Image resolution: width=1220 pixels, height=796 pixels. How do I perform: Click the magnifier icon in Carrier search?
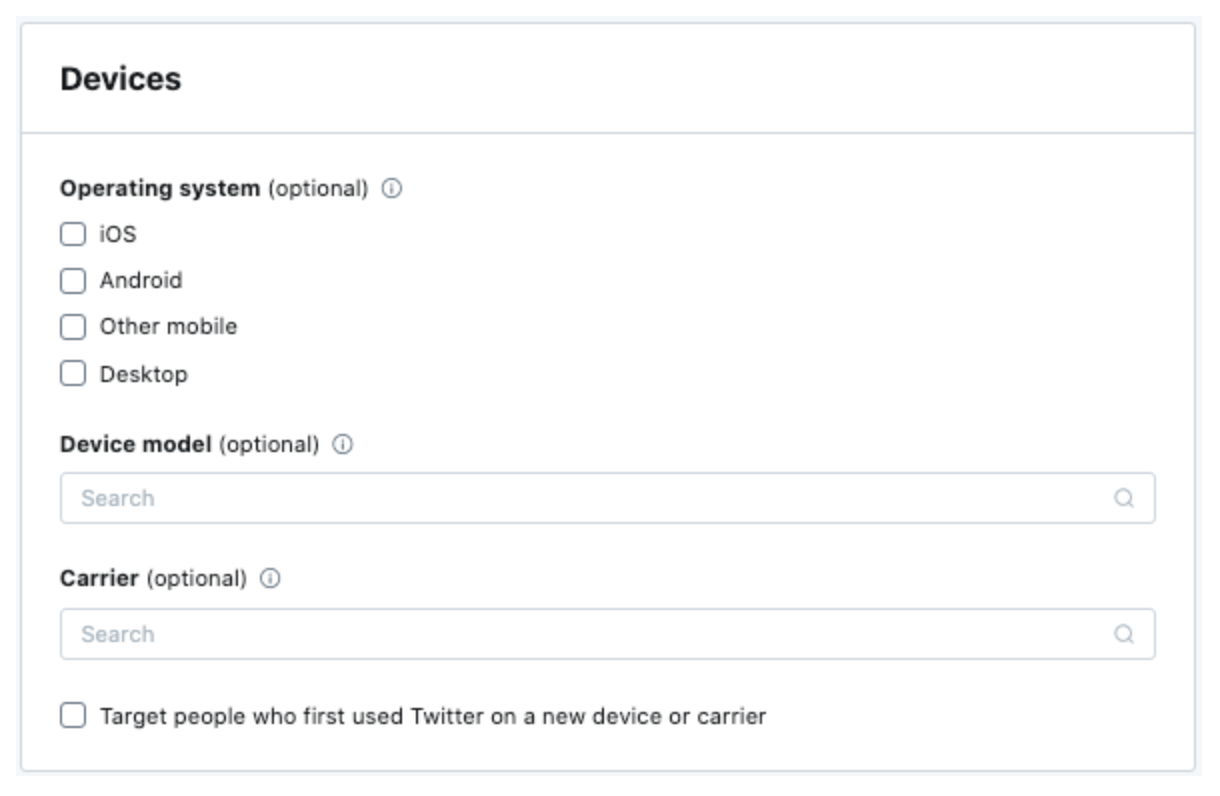(1124, 634)
